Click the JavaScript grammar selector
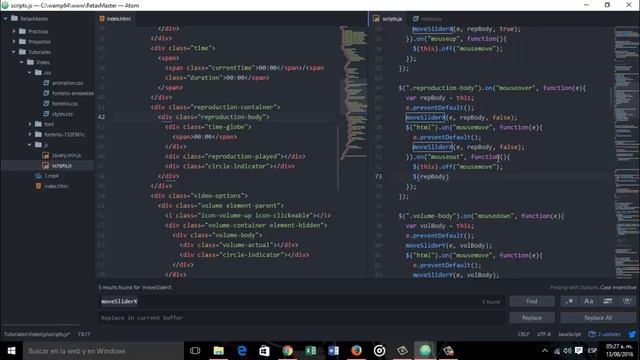640x360 pixels. click(569, 334)
